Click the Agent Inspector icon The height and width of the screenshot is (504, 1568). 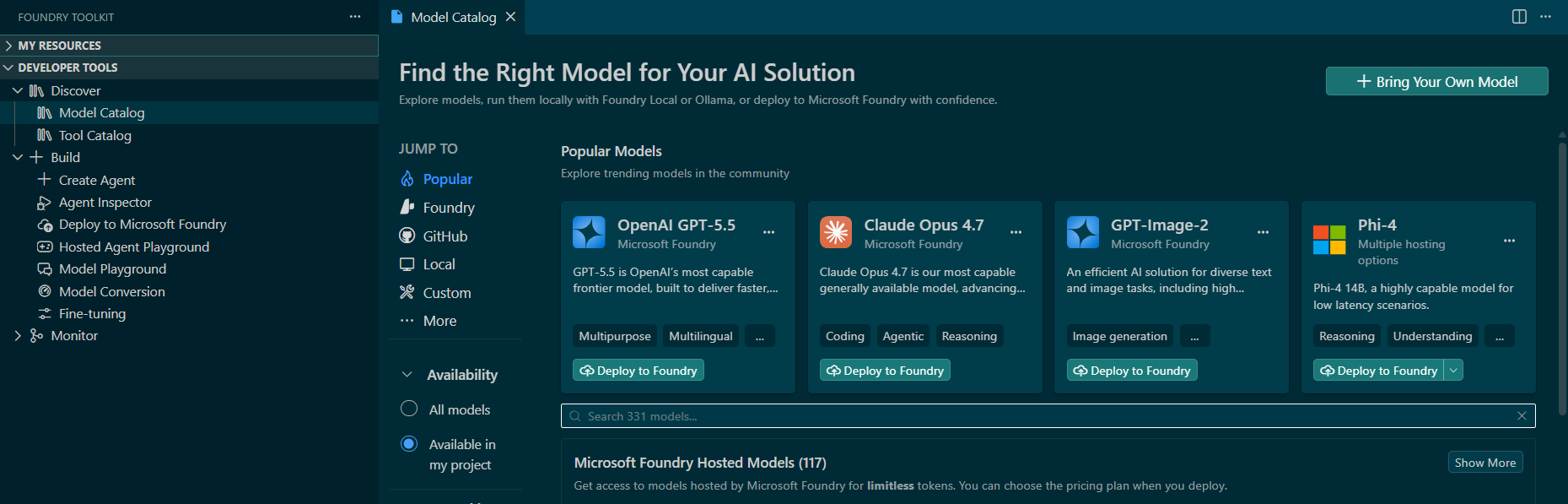click(45, 203)
